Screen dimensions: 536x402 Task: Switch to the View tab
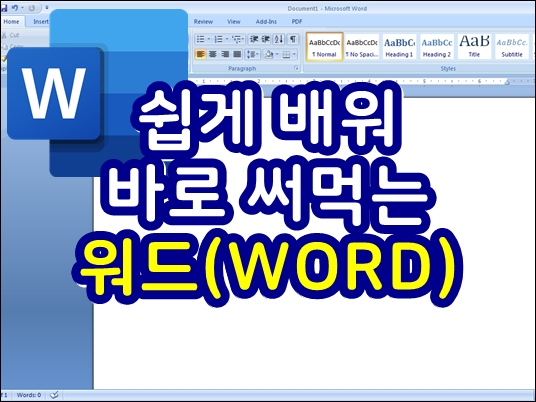233,22
